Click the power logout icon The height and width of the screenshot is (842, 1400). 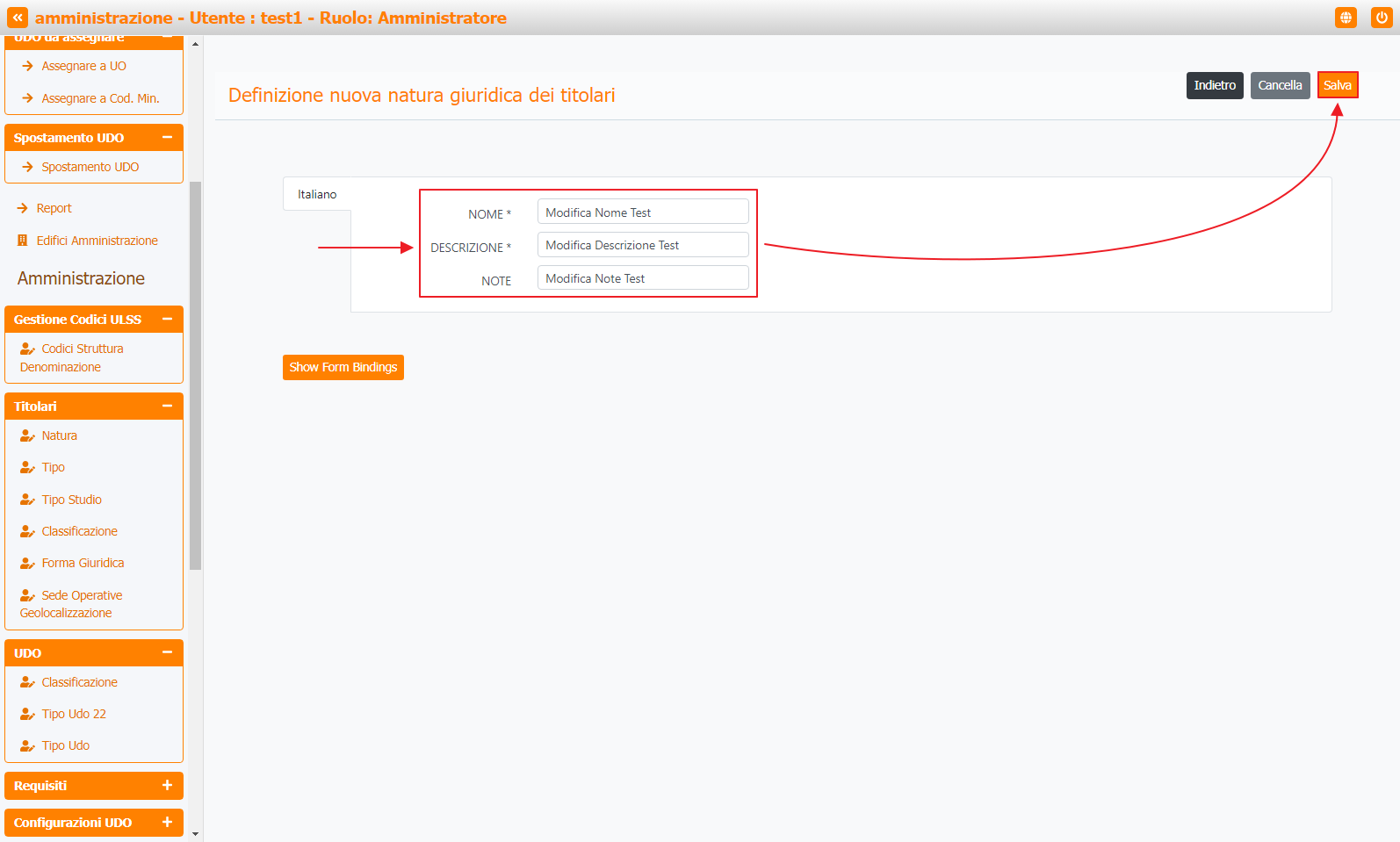[x=1382, y=18]
